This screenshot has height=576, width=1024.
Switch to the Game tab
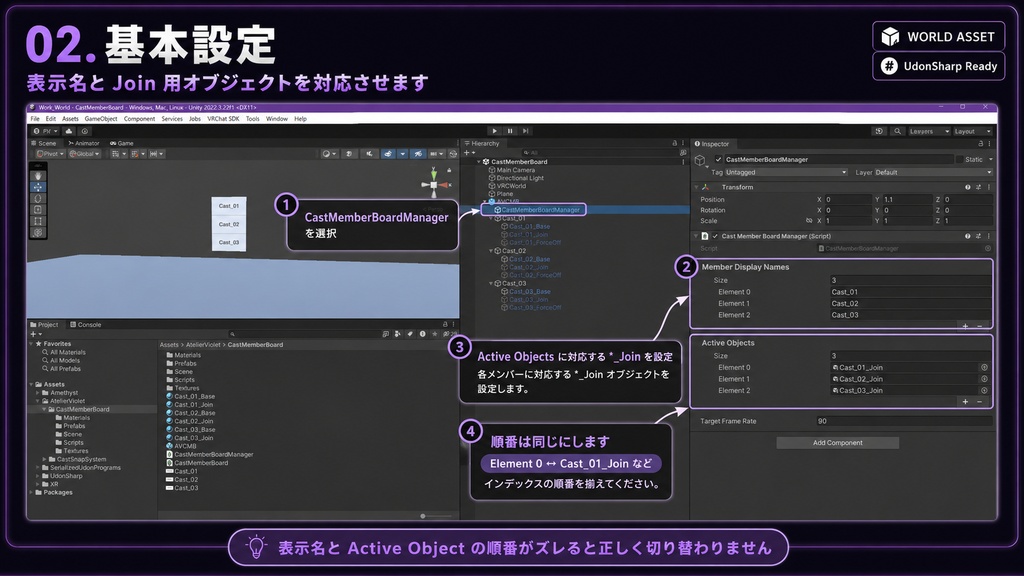click(x=121, y=143)
